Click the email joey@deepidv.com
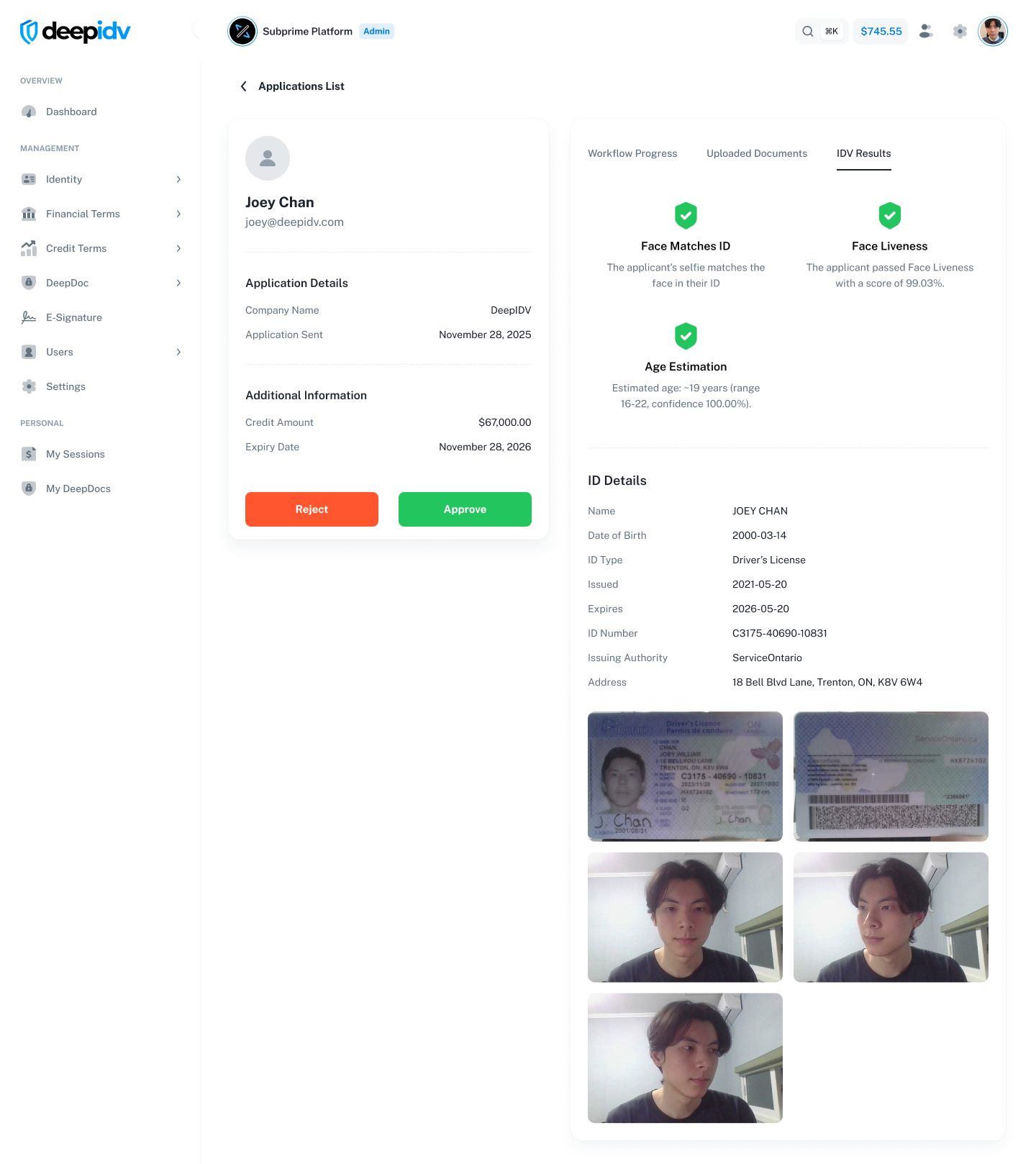The height and width of the screenshot is (1164, 1036). [294, 222]
